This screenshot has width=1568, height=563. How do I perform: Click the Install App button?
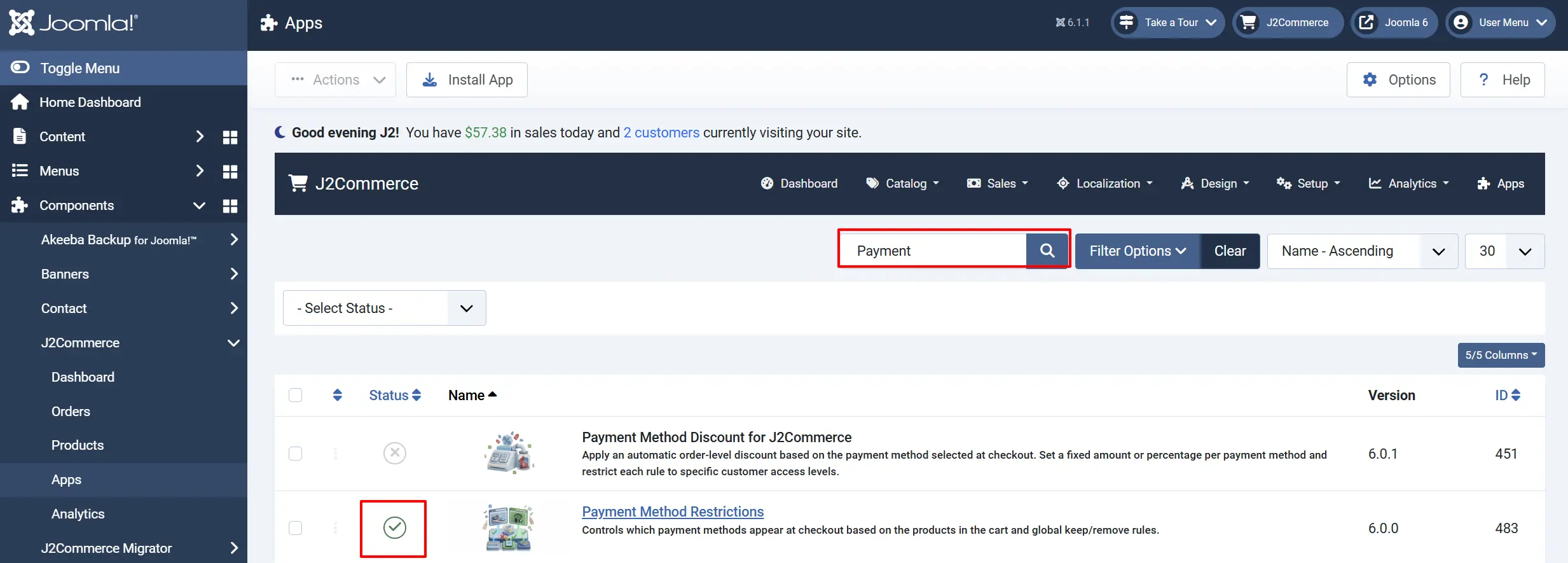[x=467, y=80]
